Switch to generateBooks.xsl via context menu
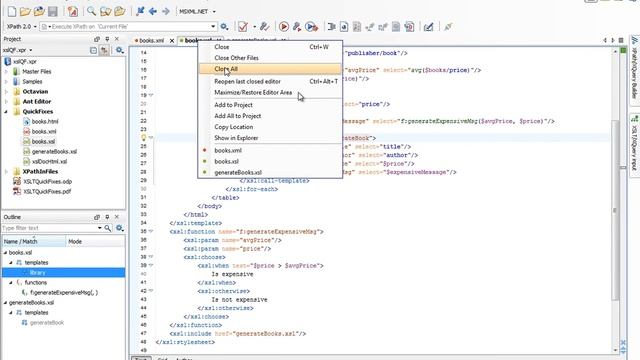 point(270,172)
